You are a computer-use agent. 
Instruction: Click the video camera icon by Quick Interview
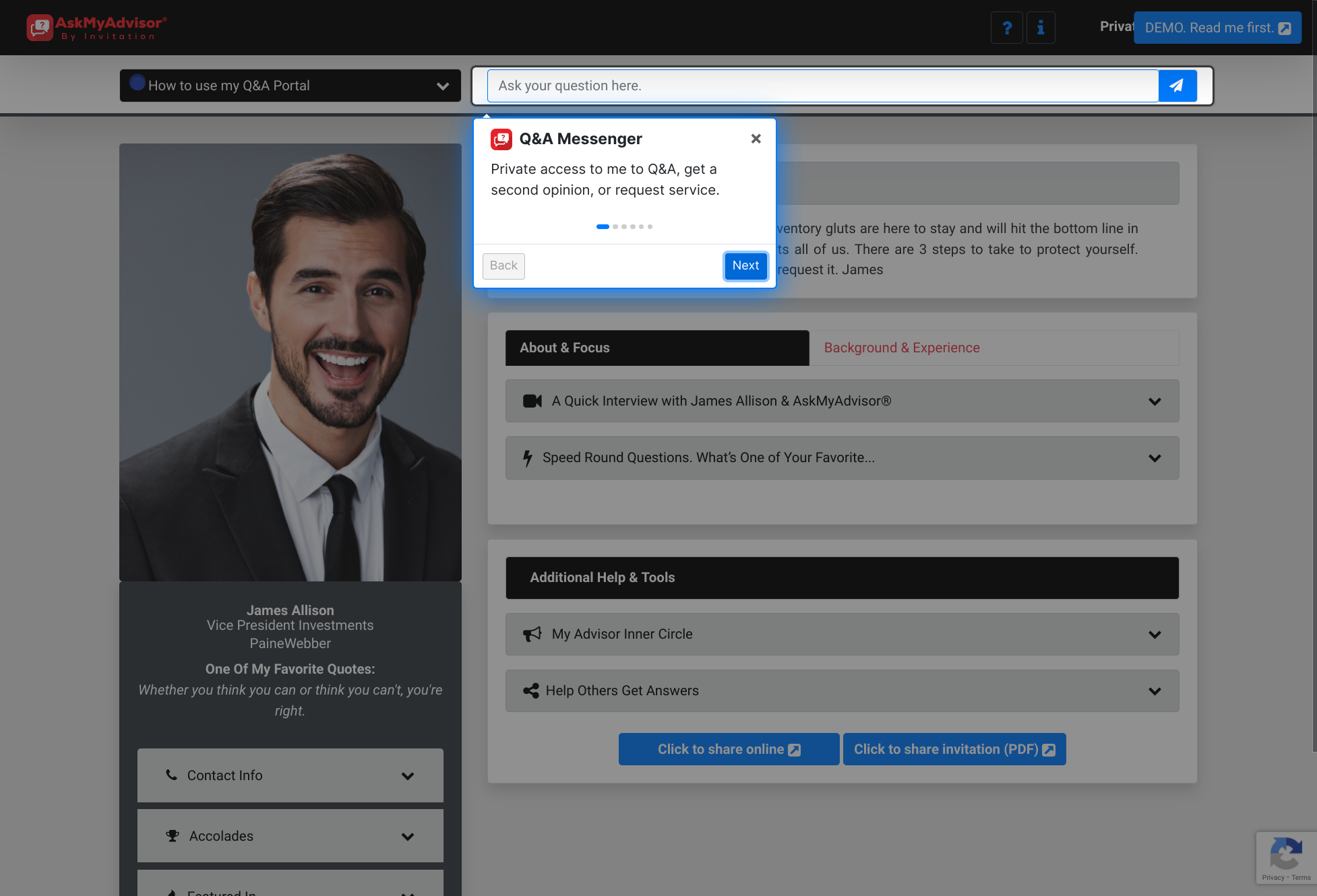pos(532,401)
